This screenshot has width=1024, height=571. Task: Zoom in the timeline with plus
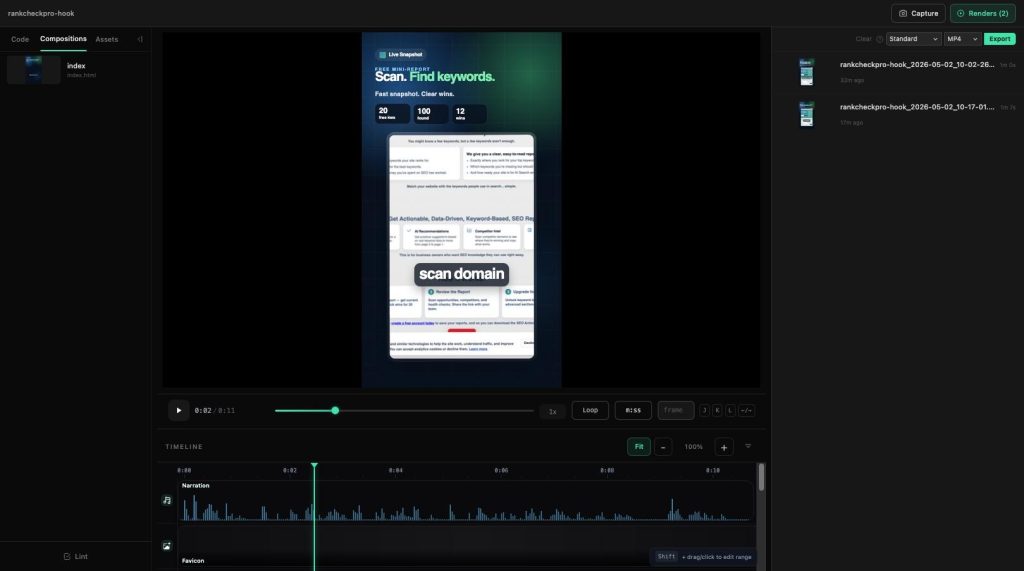pyautogui.click(x=724, y=447)
